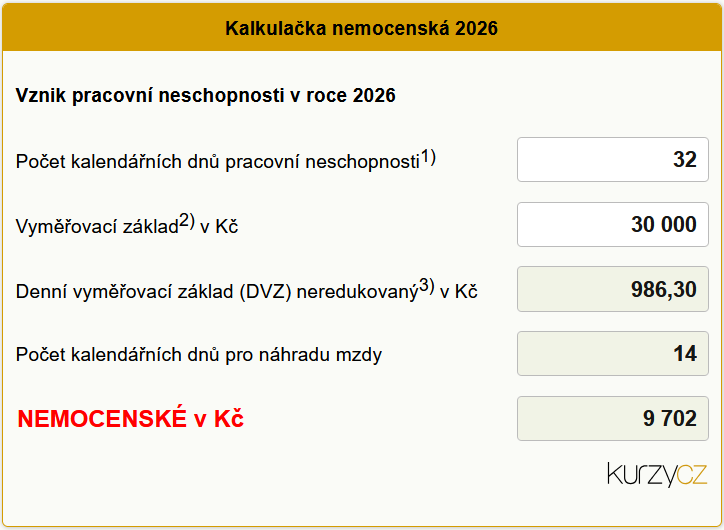724x530 pixels.
Task: Click the Počet kalendářních dnů pro náhradu mzdy label
Action: pos(199,354)
